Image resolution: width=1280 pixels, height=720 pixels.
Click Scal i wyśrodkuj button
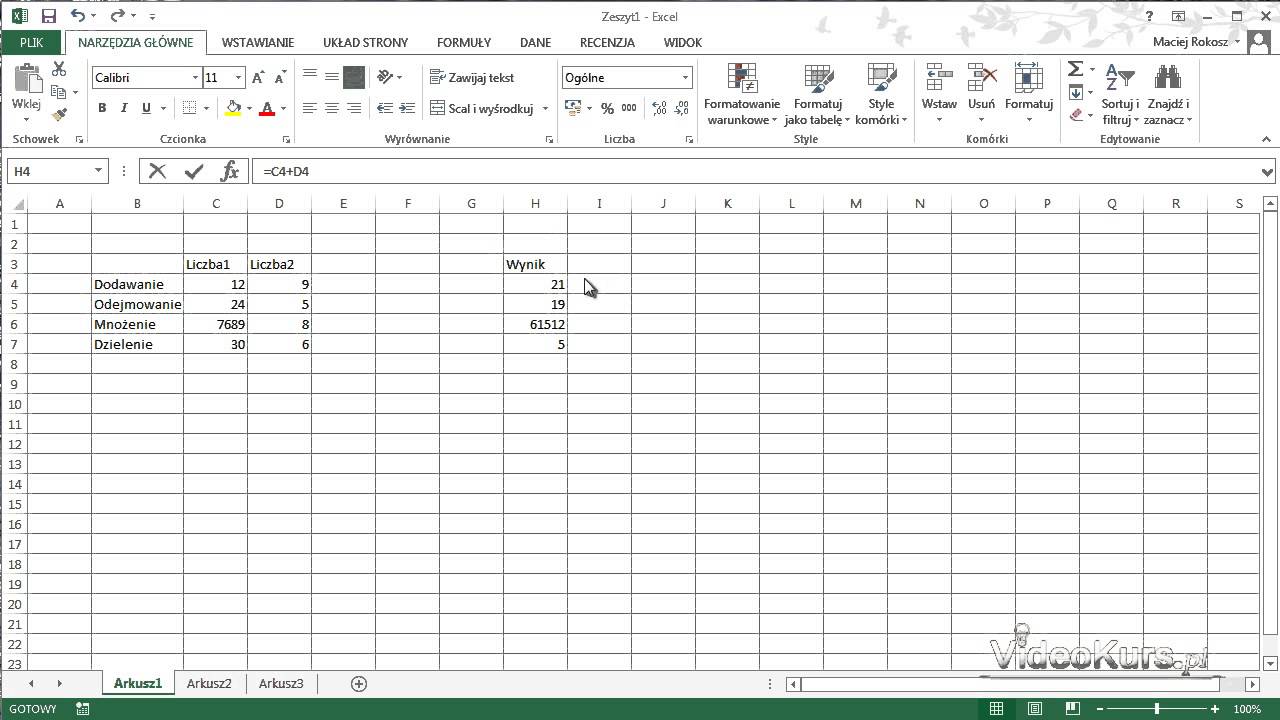482,108
